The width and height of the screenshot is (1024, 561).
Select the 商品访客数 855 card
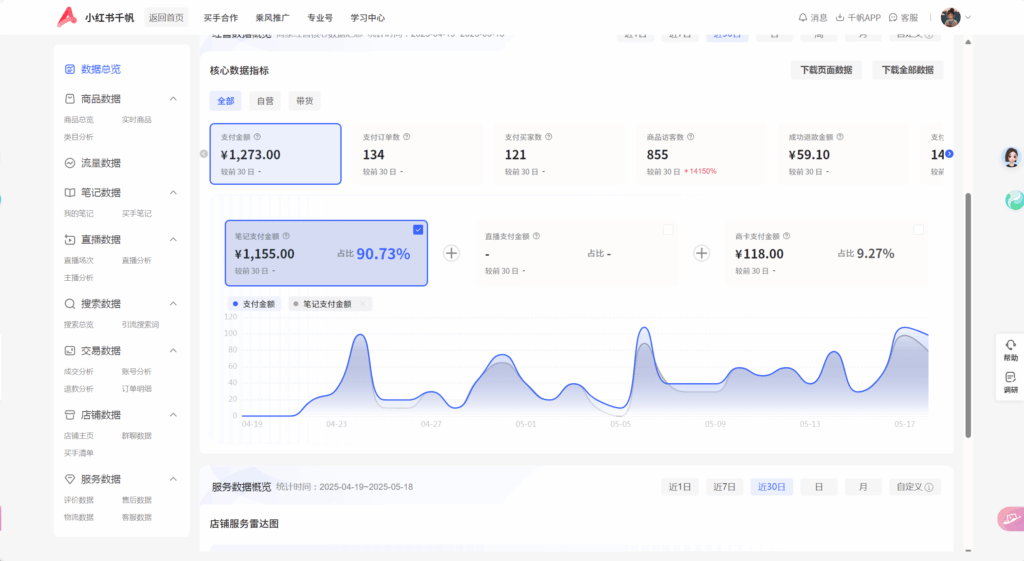coord(701,154)
